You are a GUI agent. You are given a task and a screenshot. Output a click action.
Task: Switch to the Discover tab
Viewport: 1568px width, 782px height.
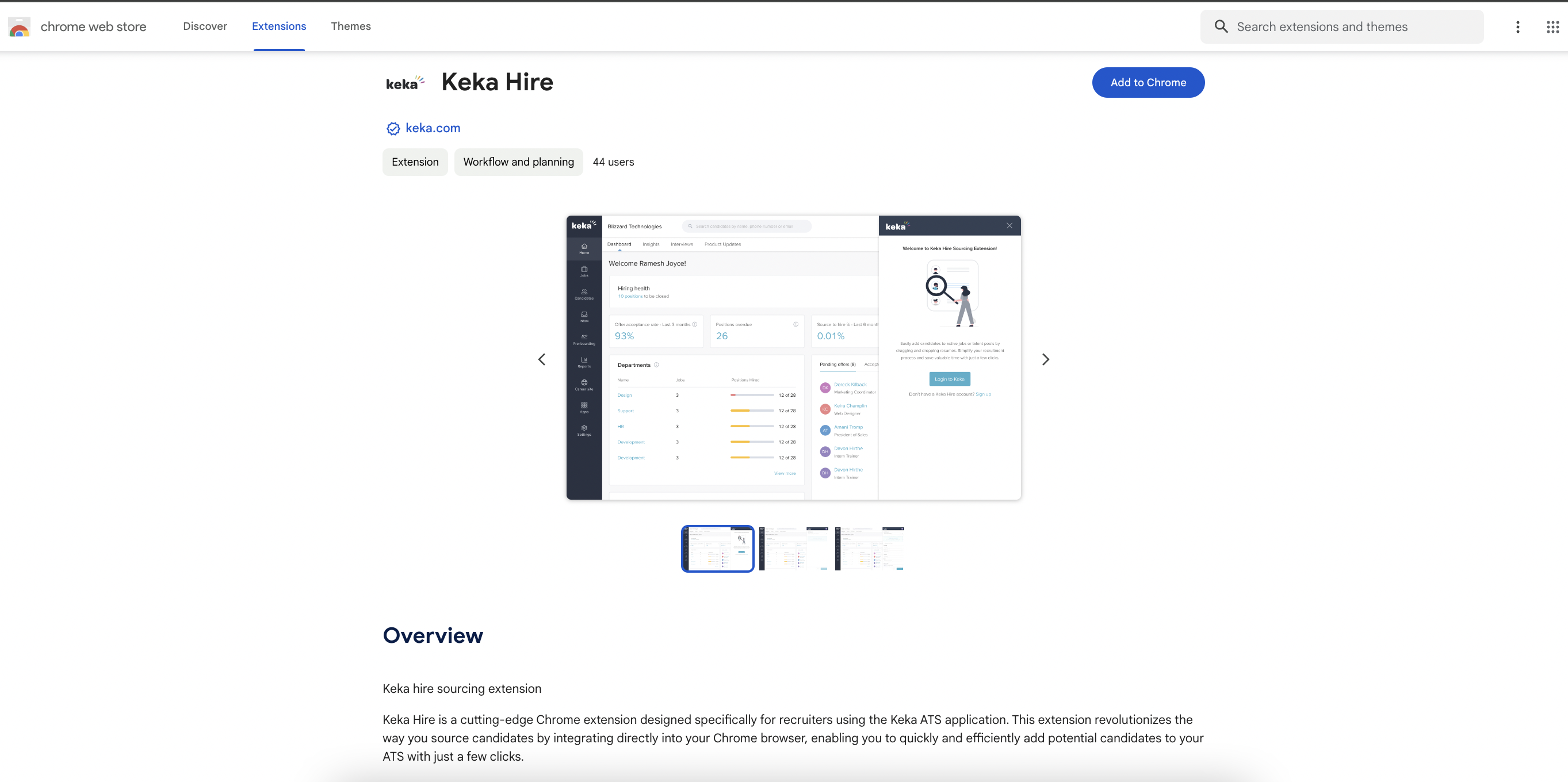coord(205,26)
